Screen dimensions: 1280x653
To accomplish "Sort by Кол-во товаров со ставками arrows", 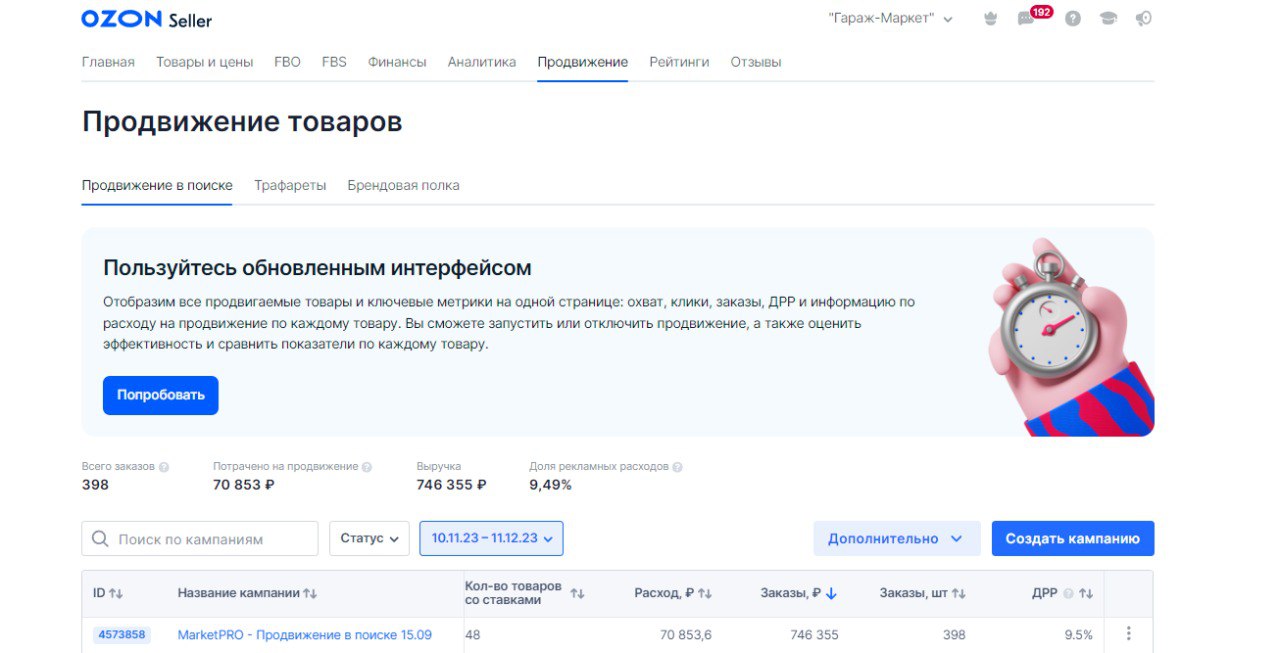I will (577, 594).
